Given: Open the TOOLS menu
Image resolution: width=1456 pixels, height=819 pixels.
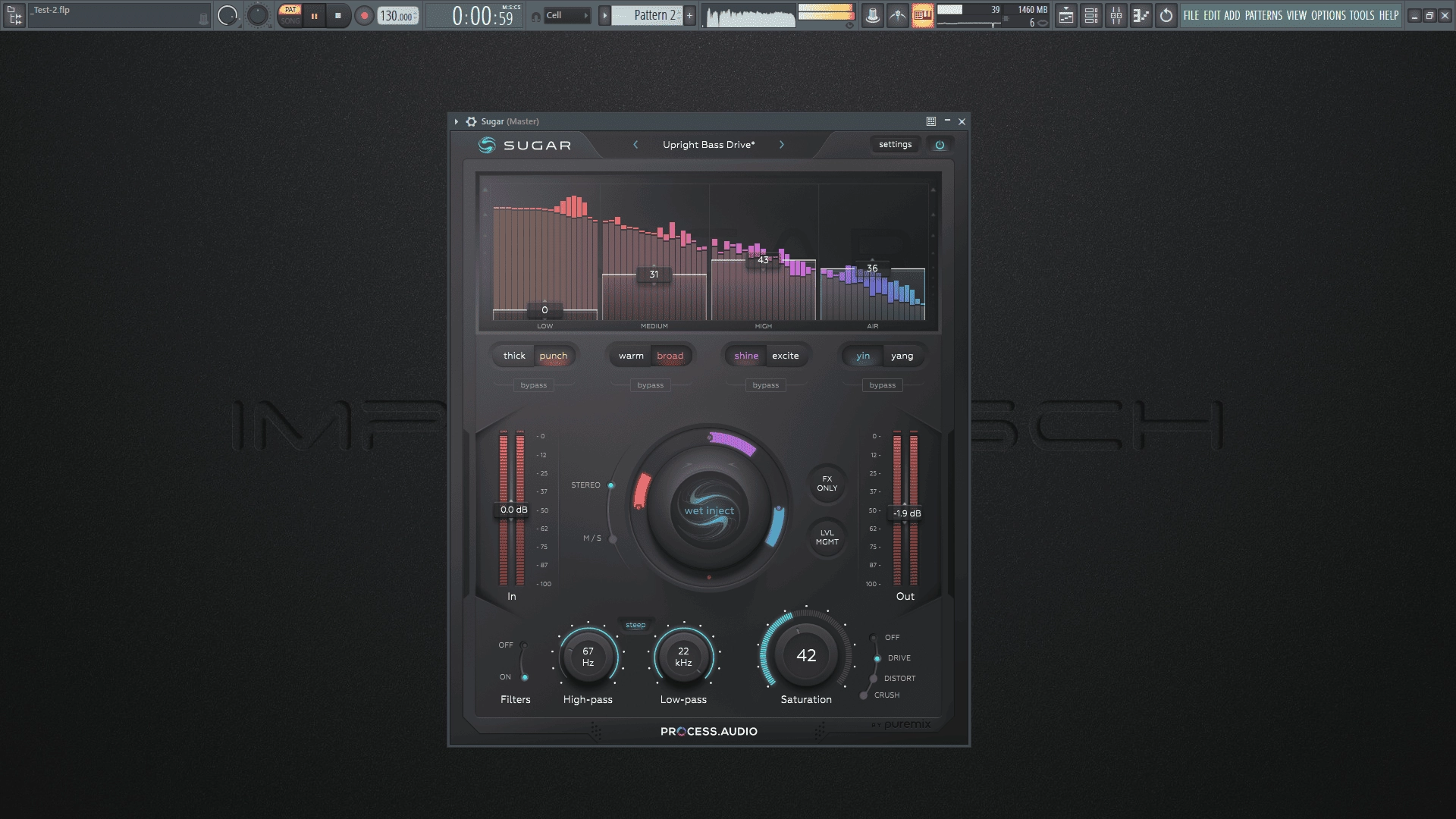Looking at the screenshot, I should pyautogui.click(x=1362, y=15).
